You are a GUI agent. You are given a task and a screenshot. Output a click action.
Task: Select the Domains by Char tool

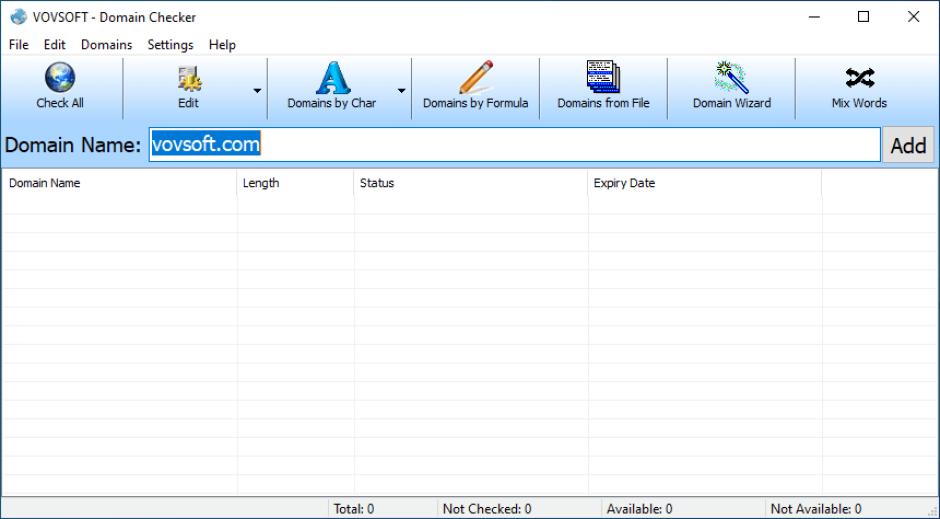(x=332, y=87)
